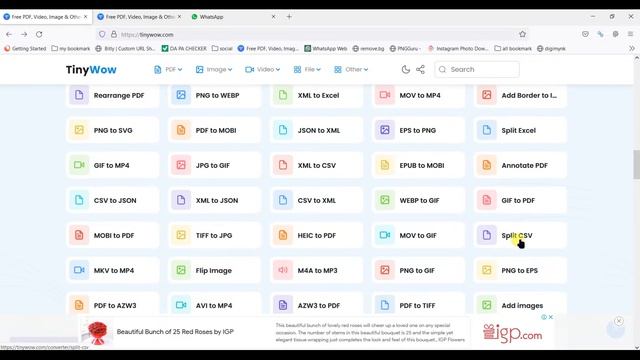This screenshot has width=640, height=360.
Task: Open the social bookmark folder
Action: click(222, 48)
